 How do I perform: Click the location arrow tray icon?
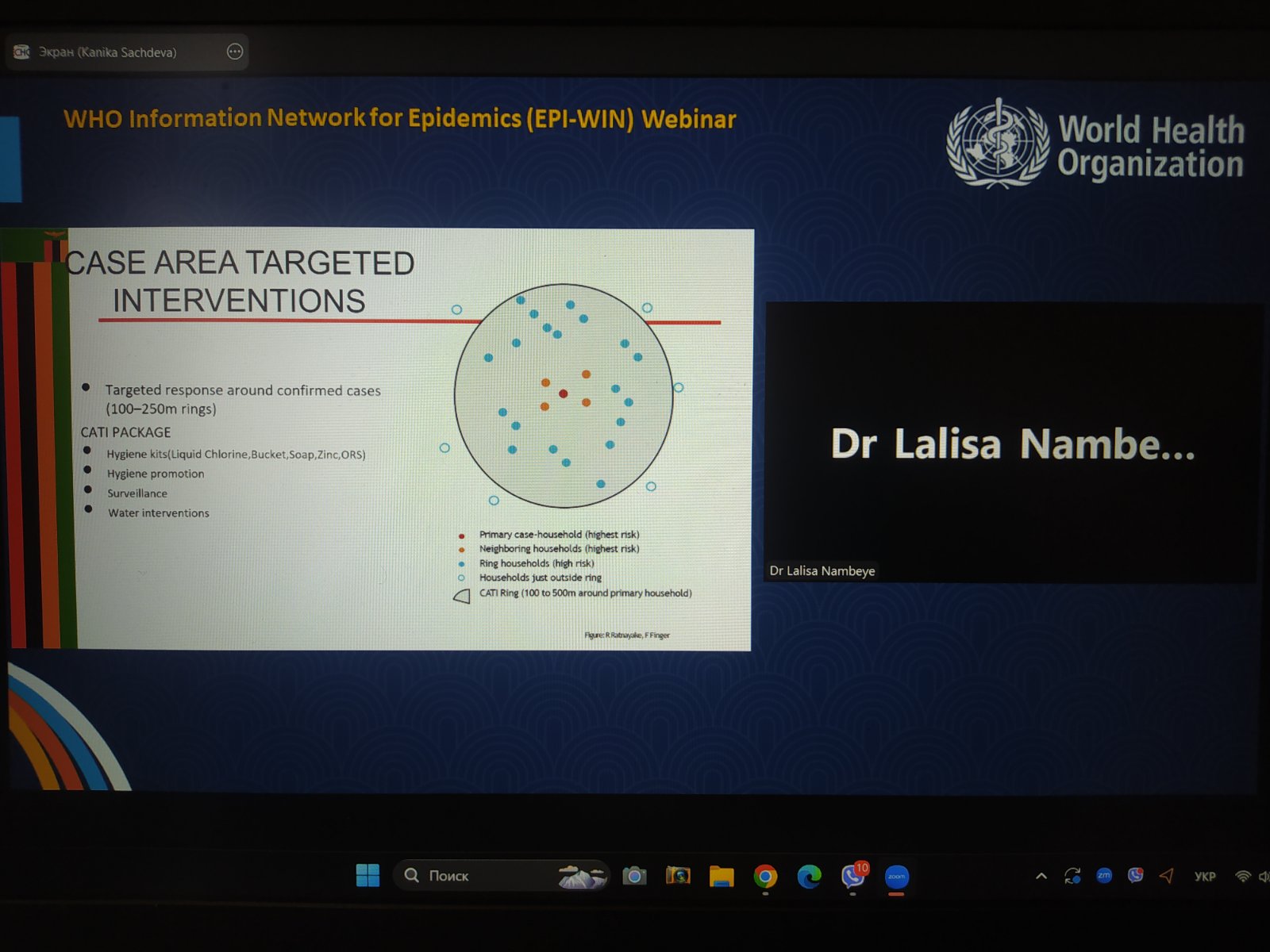1167,876
